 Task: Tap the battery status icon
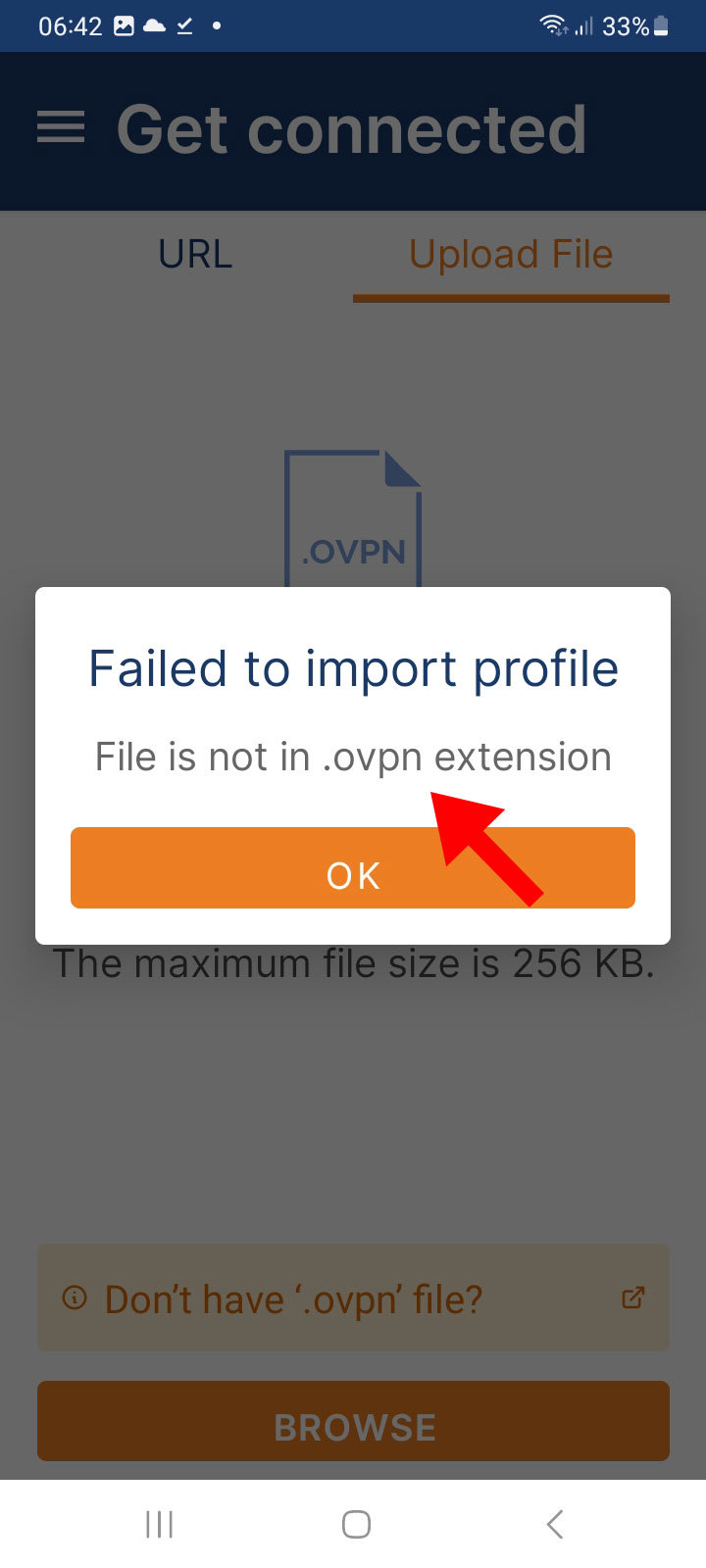point(662,25)
